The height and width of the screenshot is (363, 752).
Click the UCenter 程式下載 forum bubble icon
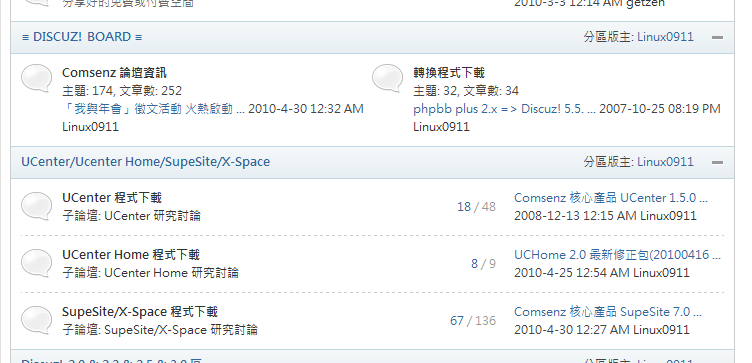click(36, 206)
